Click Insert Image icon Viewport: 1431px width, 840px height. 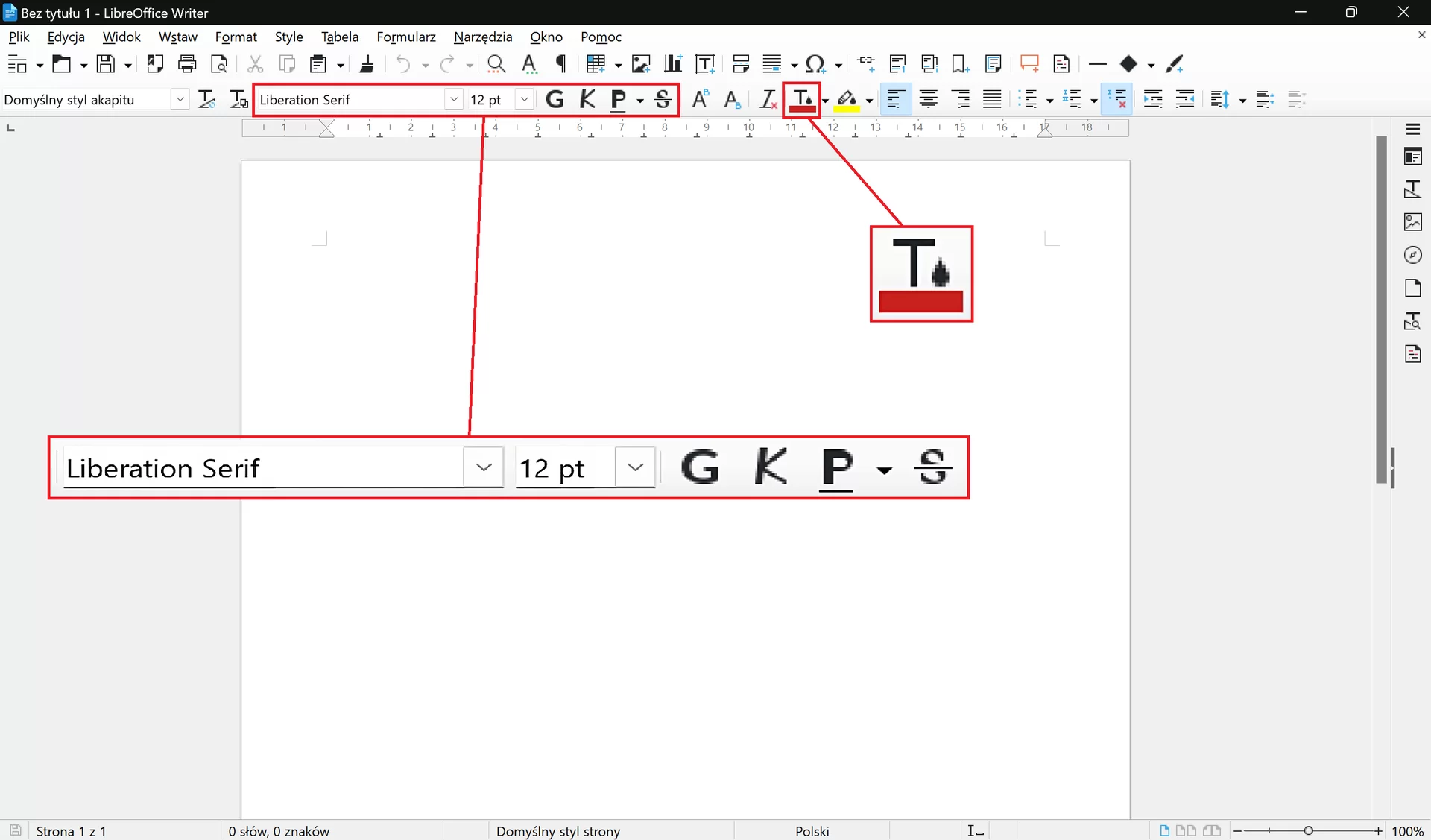click(x=641, y=64)
